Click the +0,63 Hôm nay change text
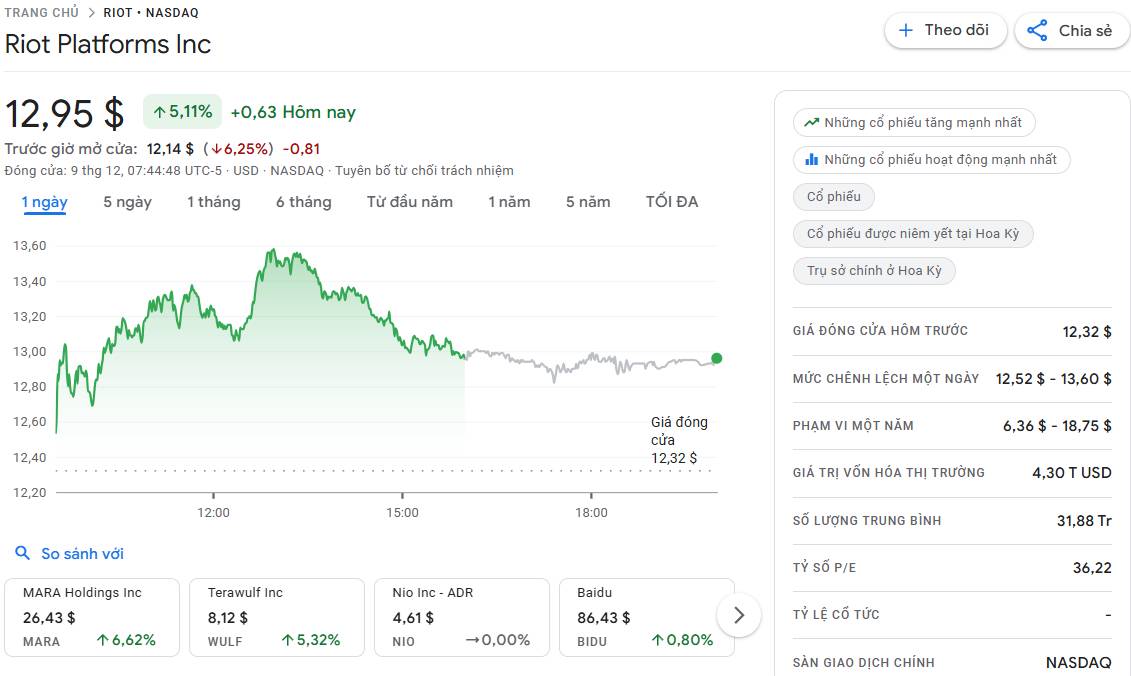 293,113
